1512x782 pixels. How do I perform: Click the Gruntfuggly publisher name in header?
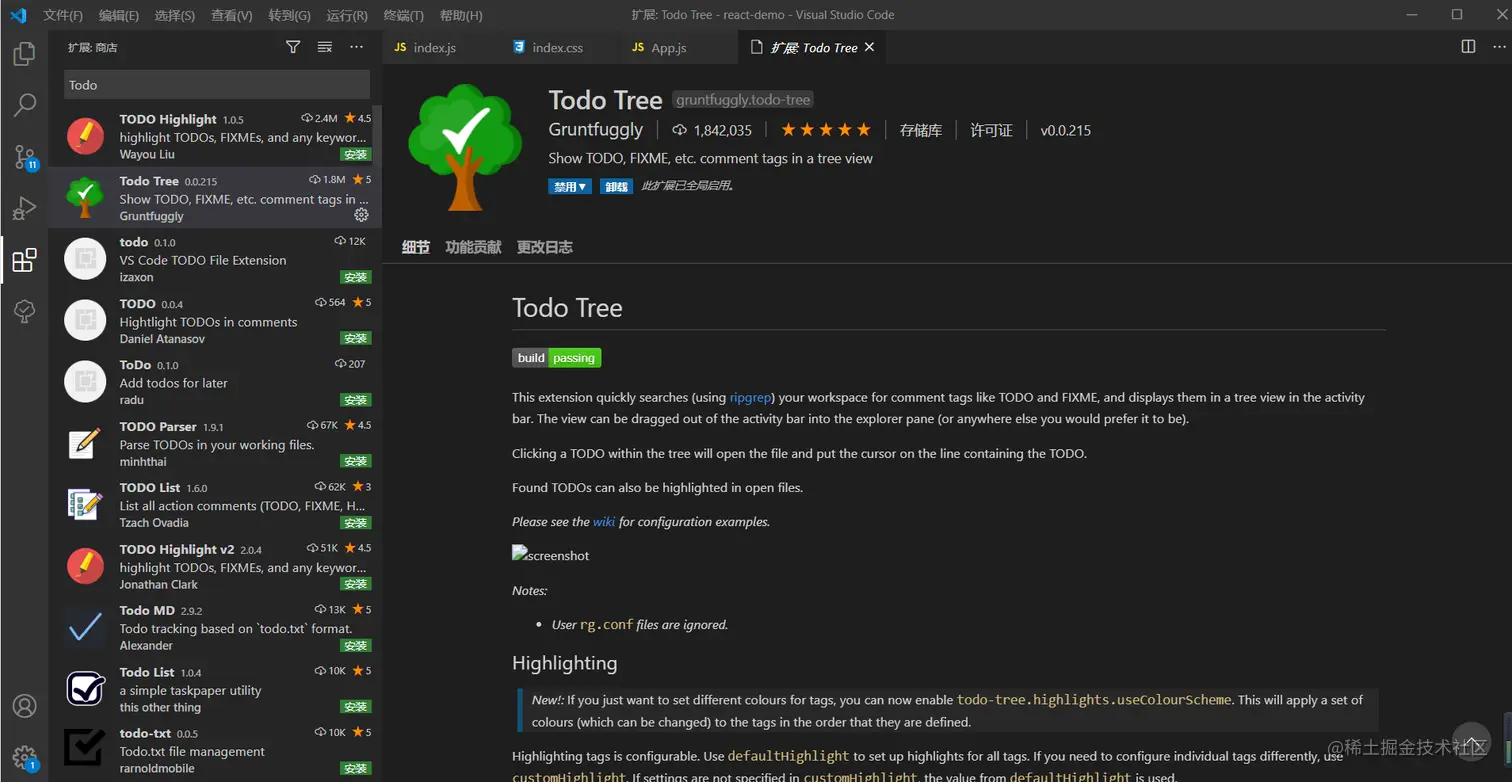595,130
